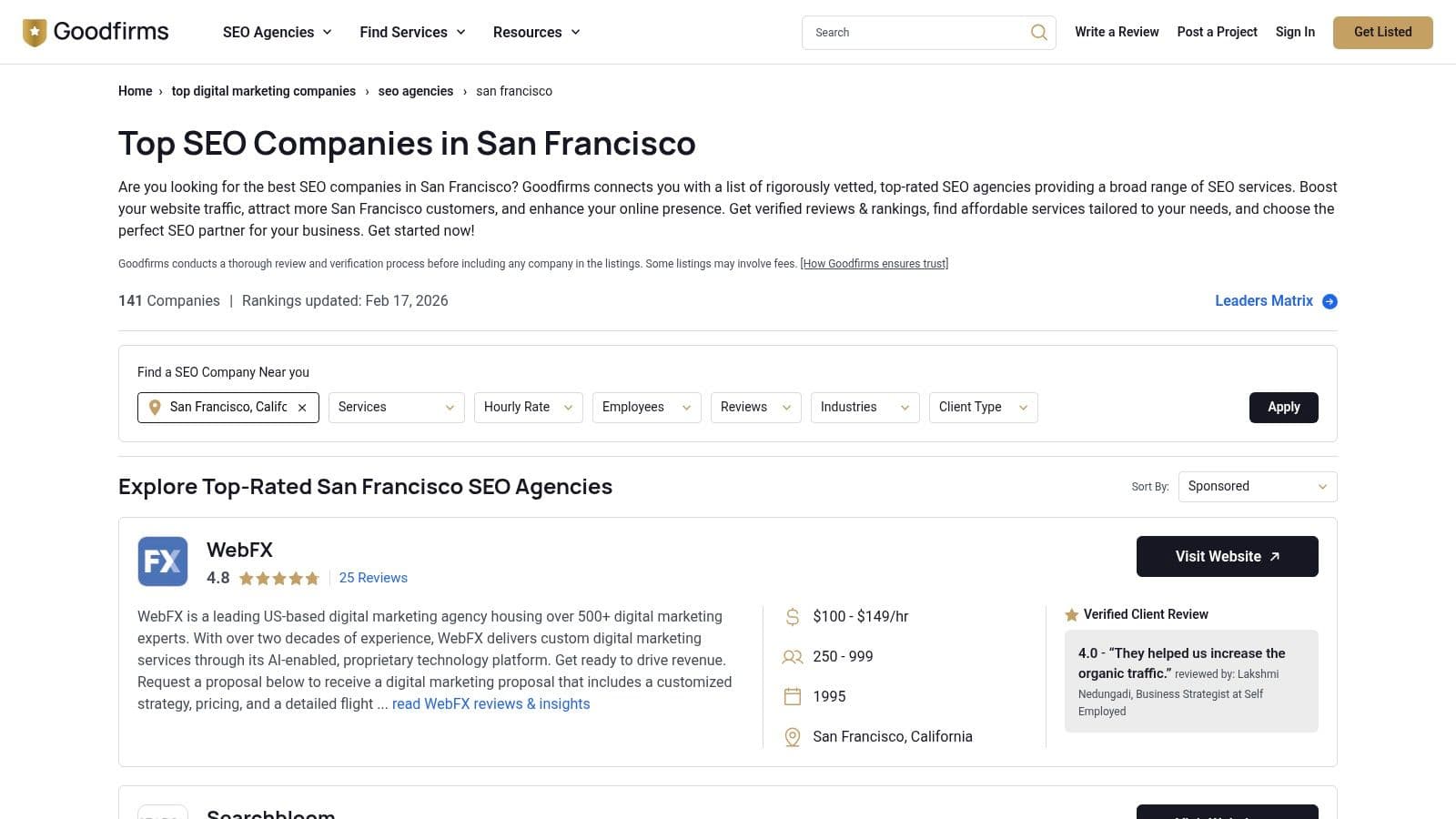Click the Verified Client Review star icon
The image size is (1456, 819).
tap(1072, 615)
